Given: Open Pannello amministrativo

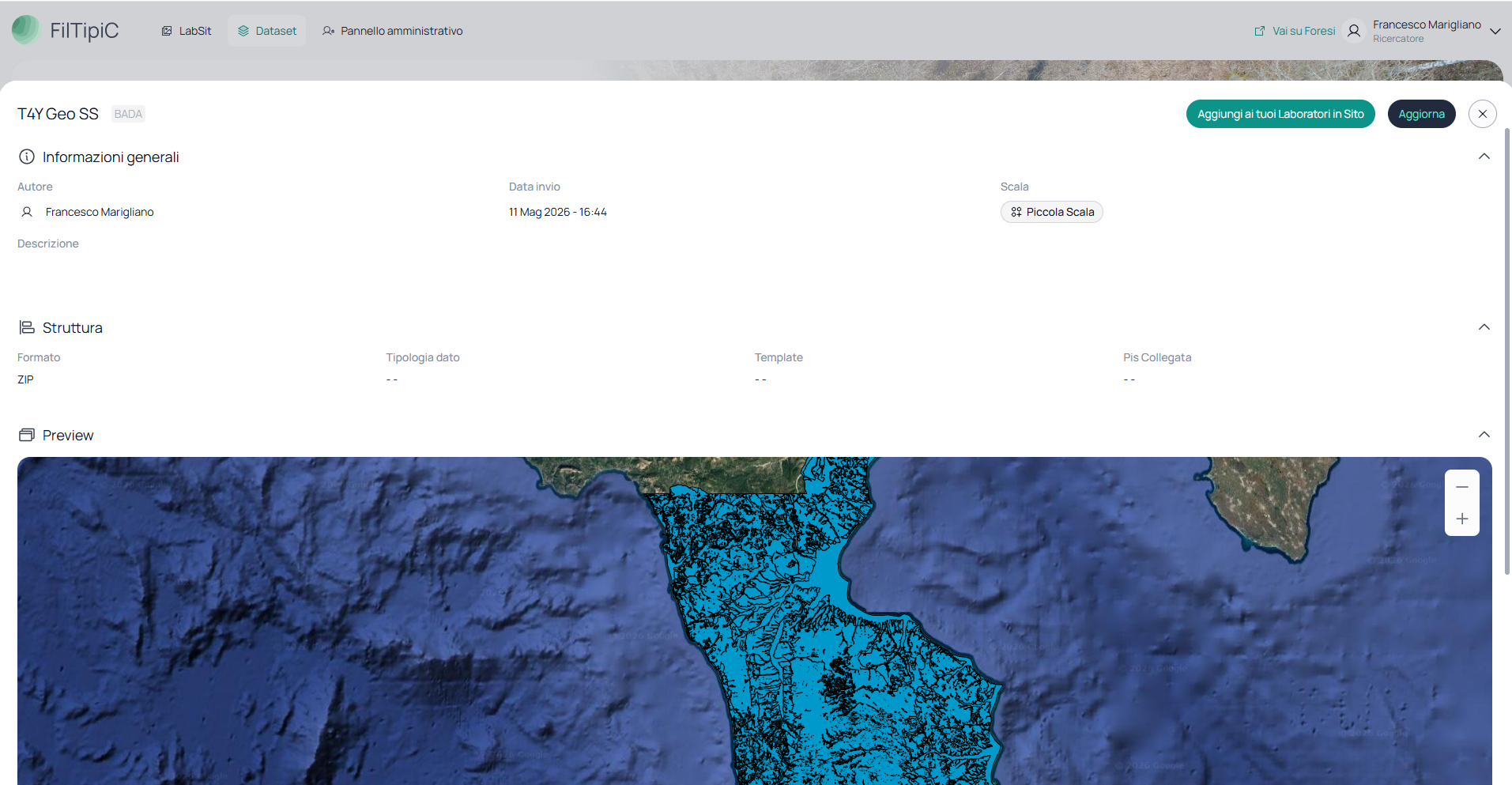Looking at the screenshot, I should 393,31.
